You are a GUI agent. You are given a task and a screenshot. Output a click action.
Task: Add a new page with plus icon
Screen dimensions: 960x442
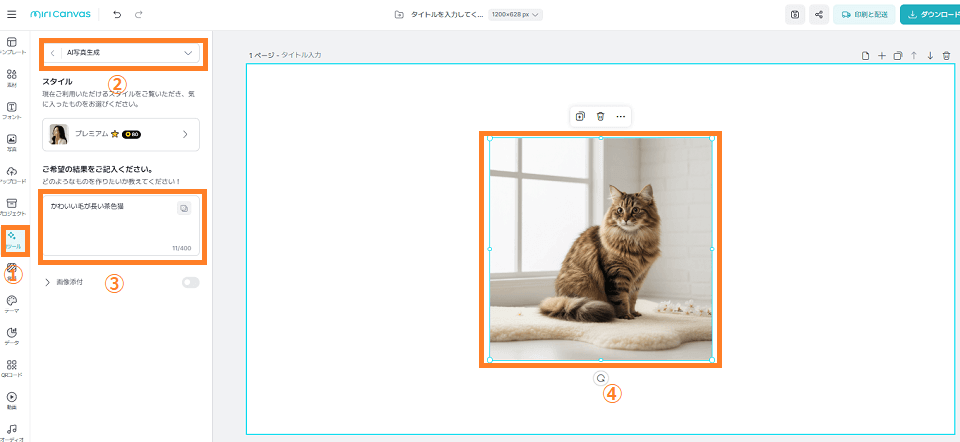tap(881, 56)
